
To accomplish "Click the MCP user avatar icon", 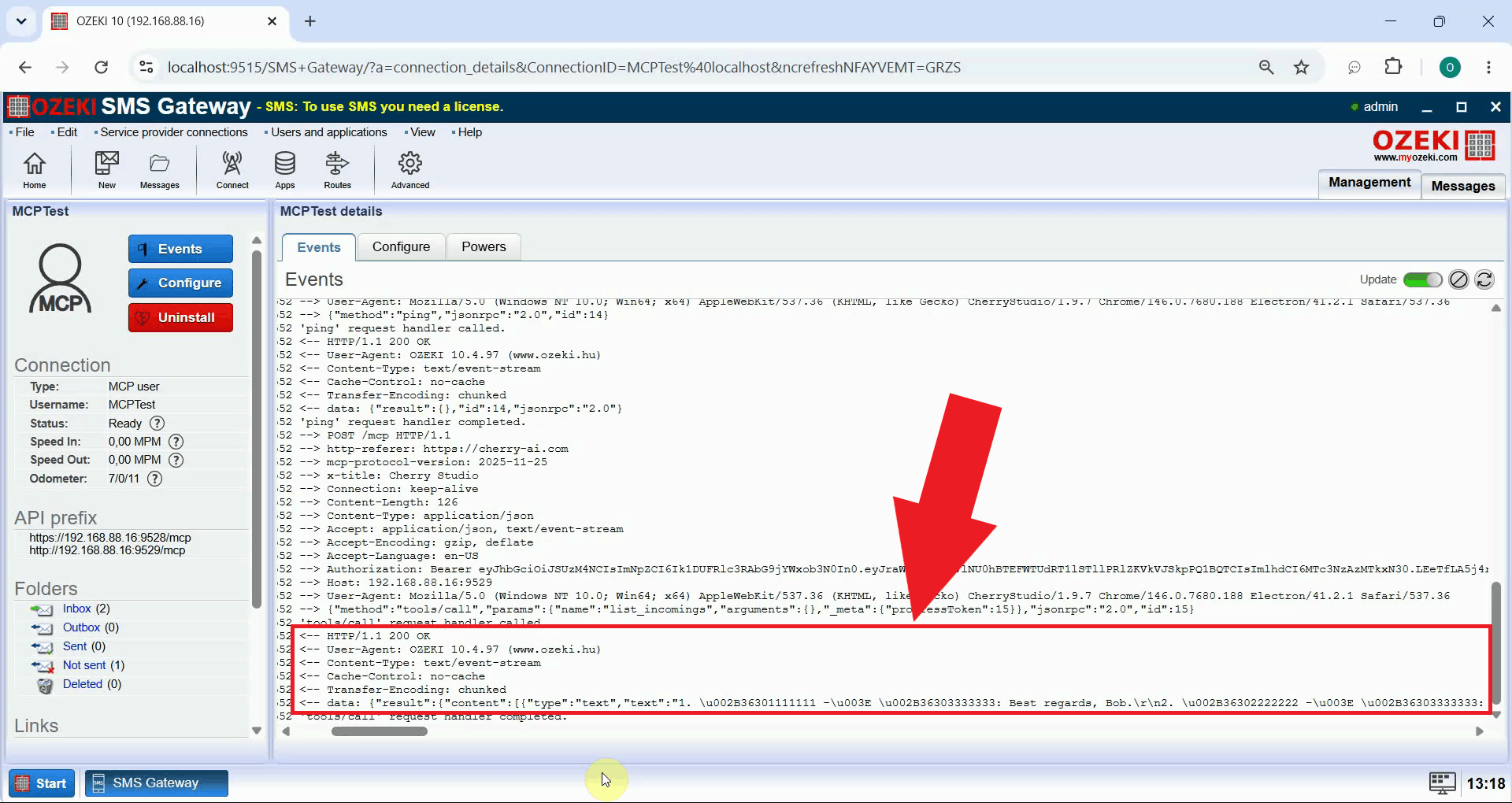I will coord(61,279).
